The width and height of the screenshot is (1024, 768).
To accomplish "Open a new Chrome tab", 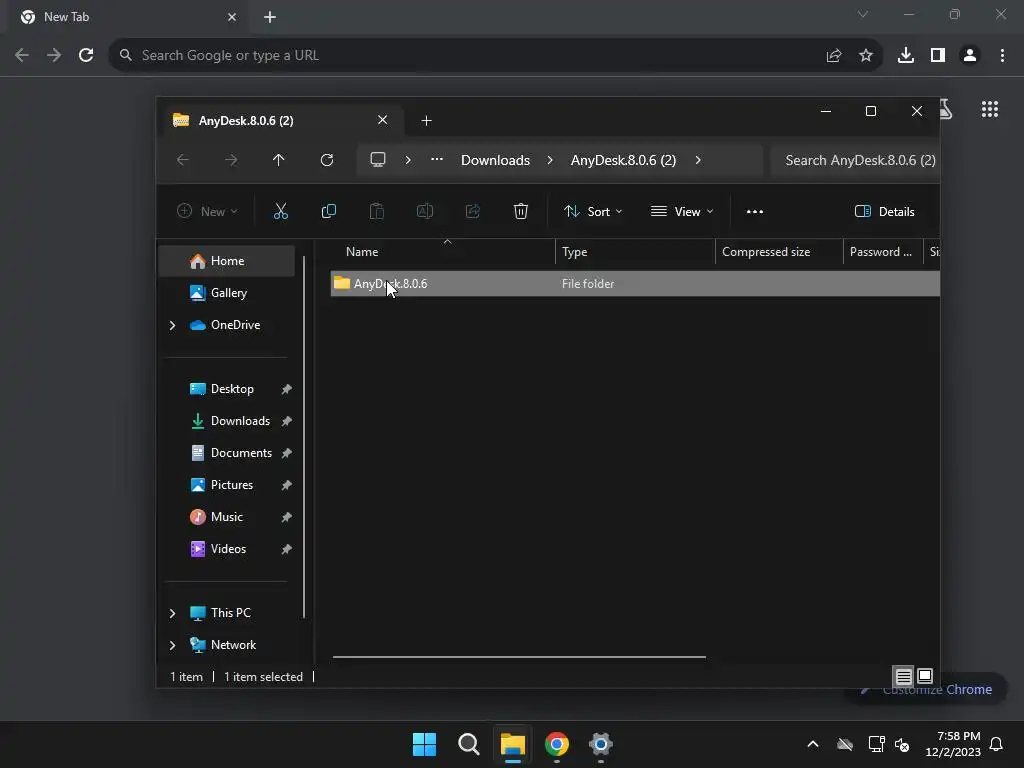I will 270,17.
